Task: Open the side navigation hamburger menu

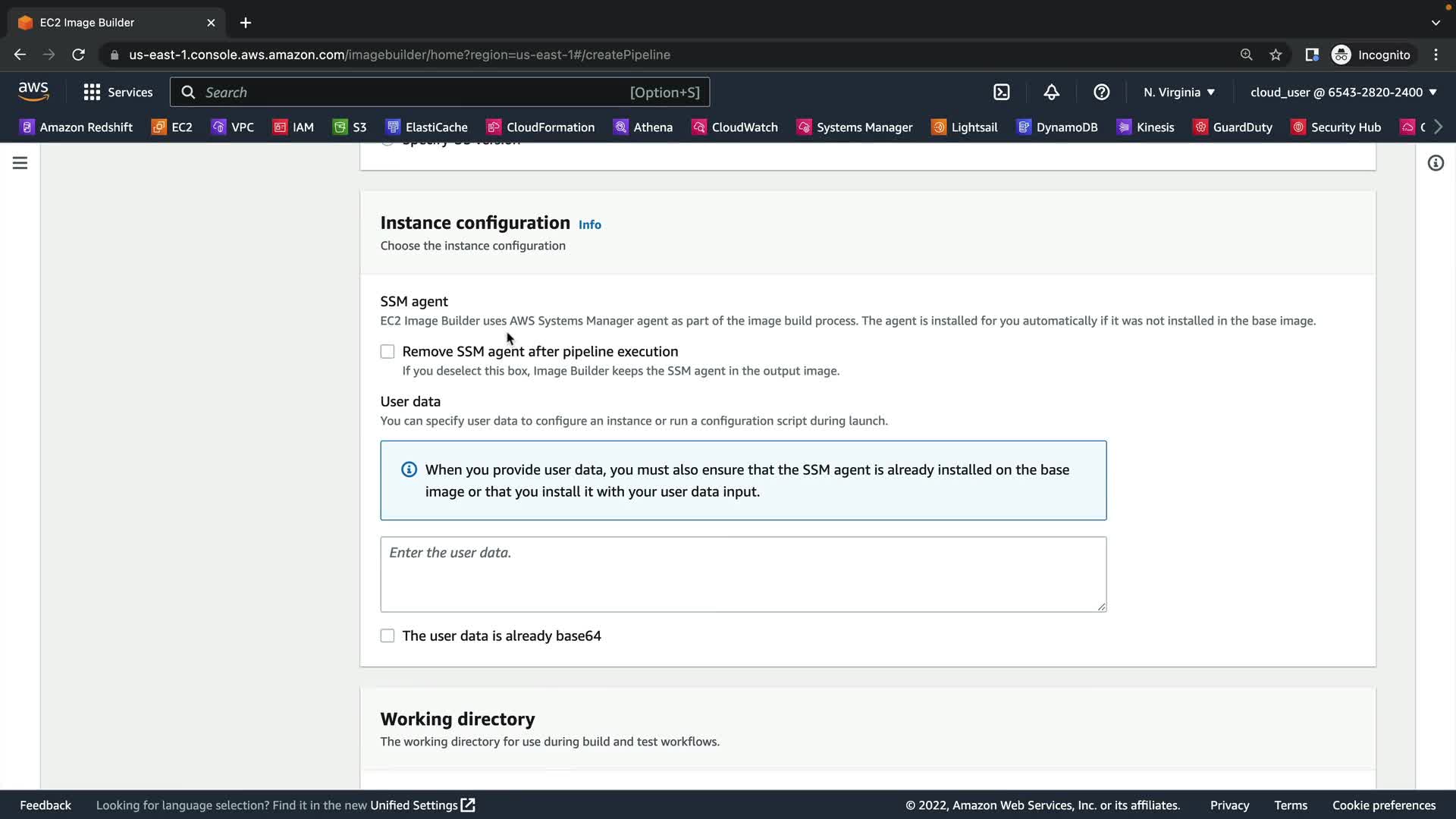Action: coord(20,163)
